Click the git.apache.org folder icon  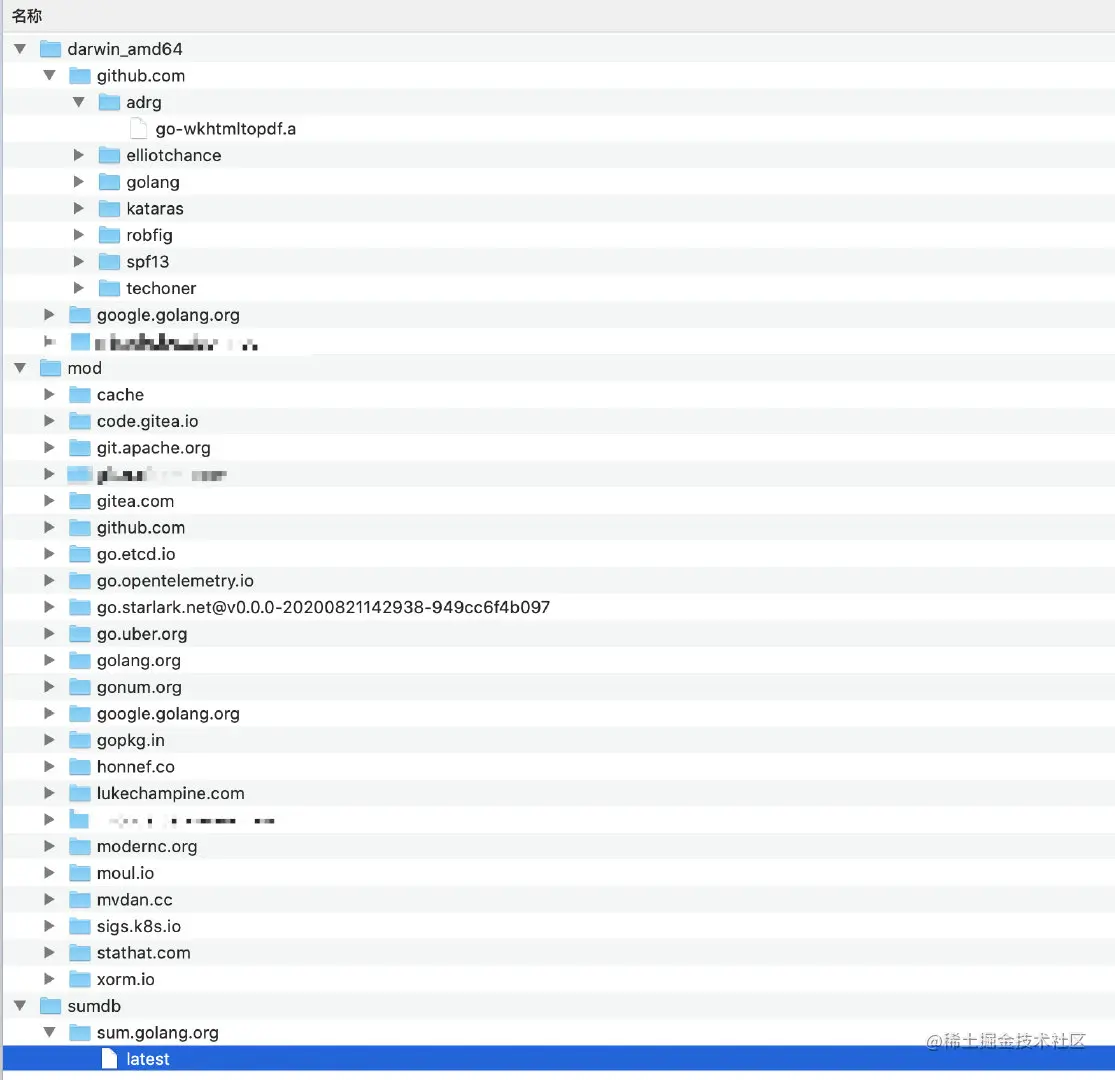[80, 448]
